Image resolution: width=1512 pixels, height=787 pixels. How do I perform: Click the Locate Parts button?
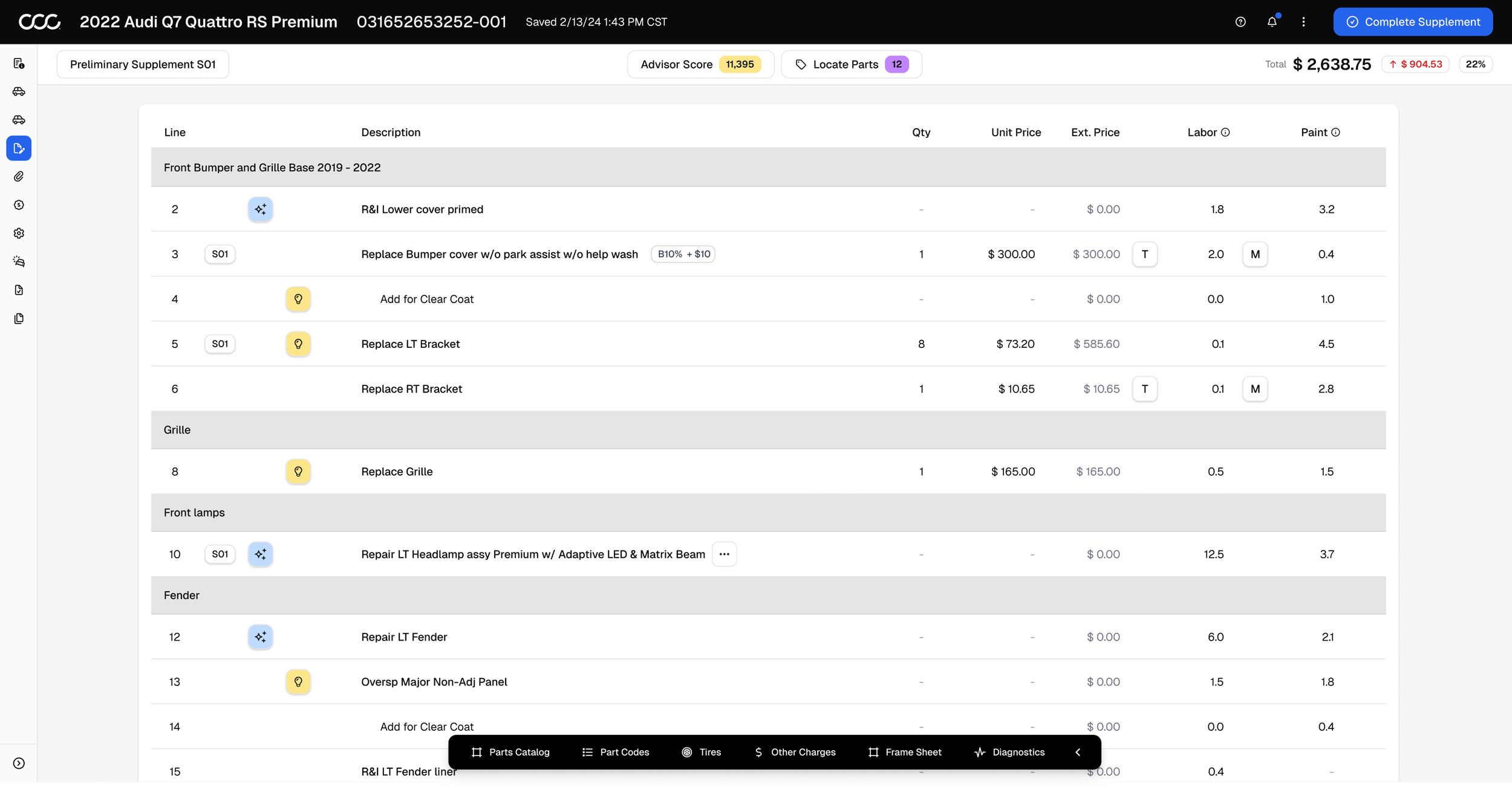tap(852, 65)
